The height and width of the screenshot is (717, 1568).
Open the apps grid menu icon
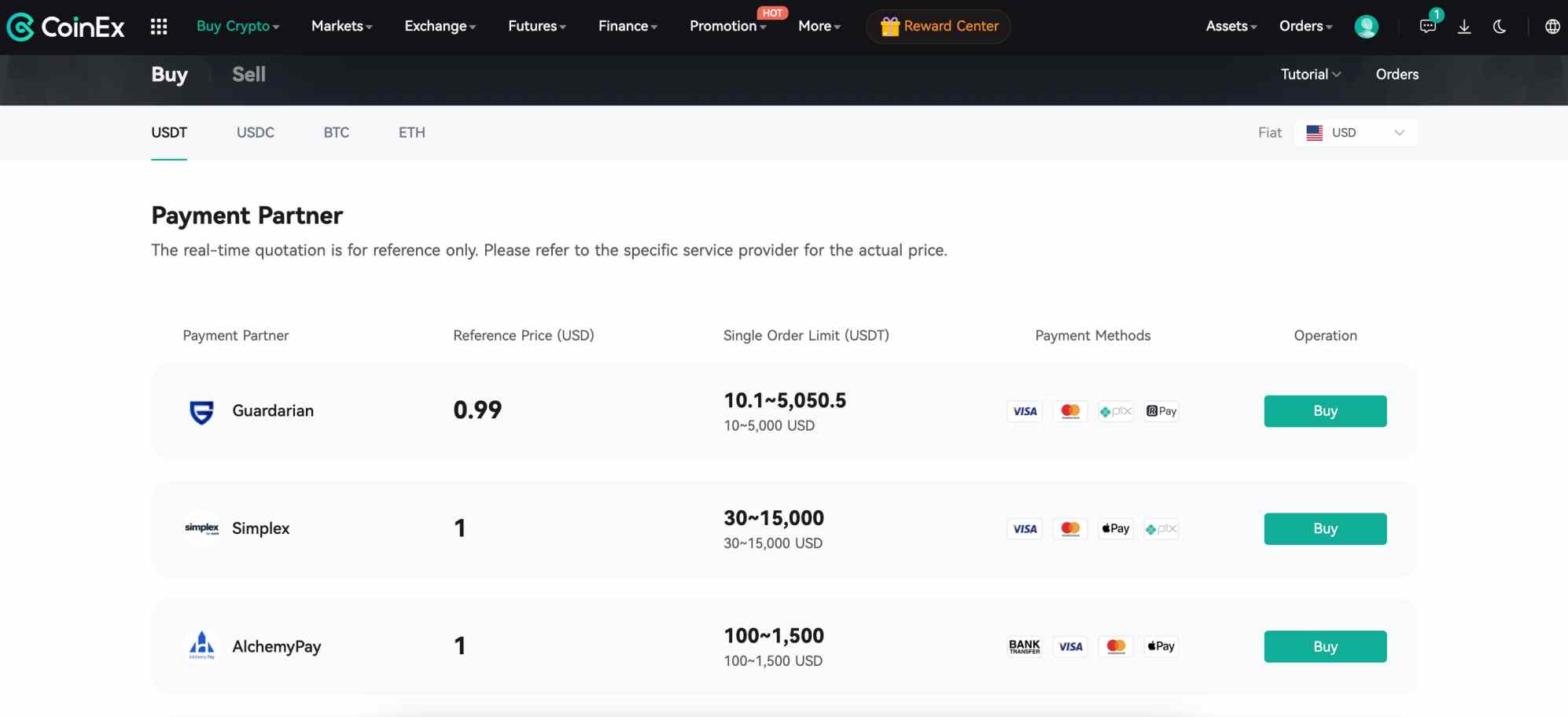tap(159, 27)
